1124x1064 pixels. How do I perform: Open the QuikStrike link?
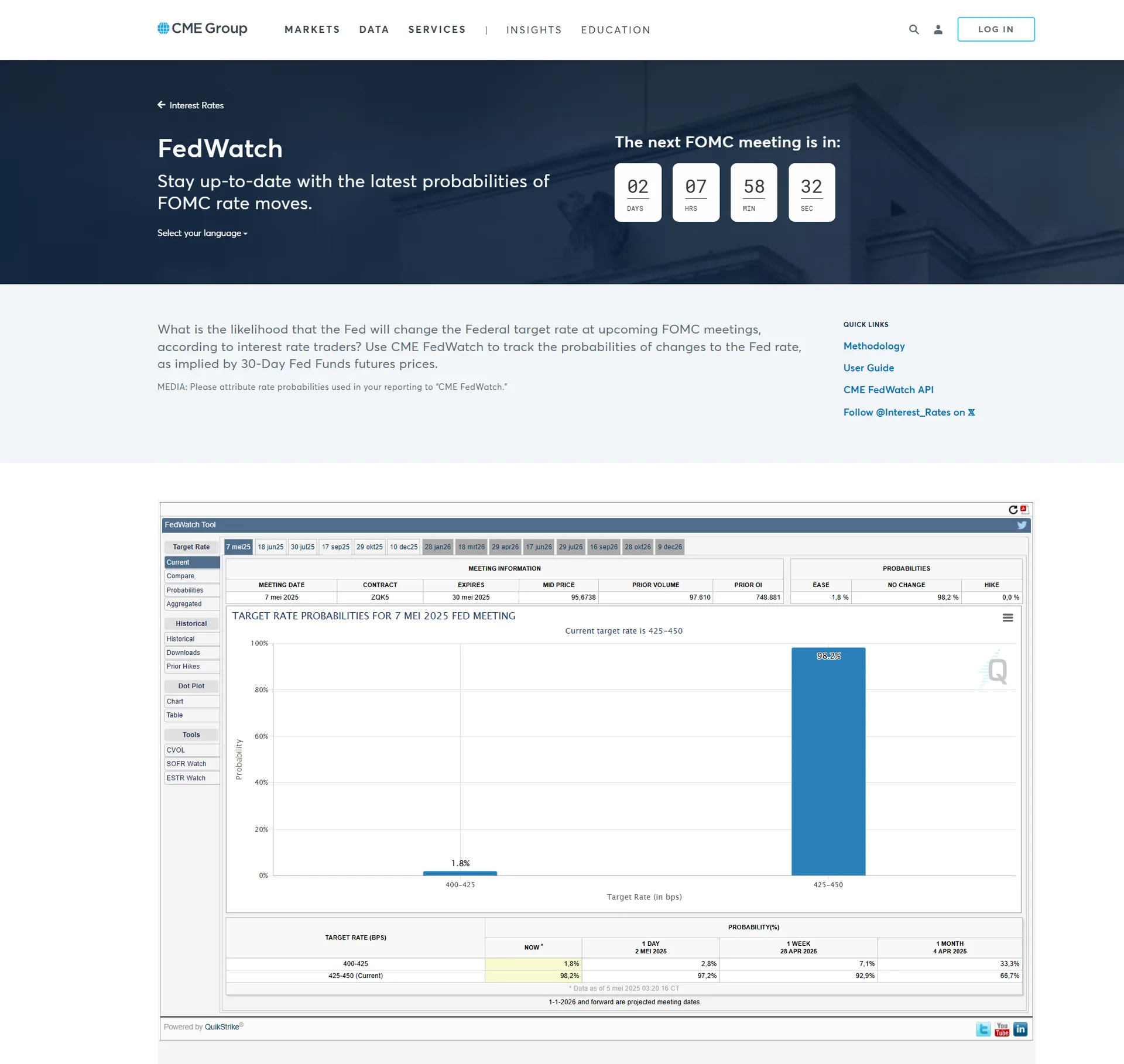[222, 1027]
